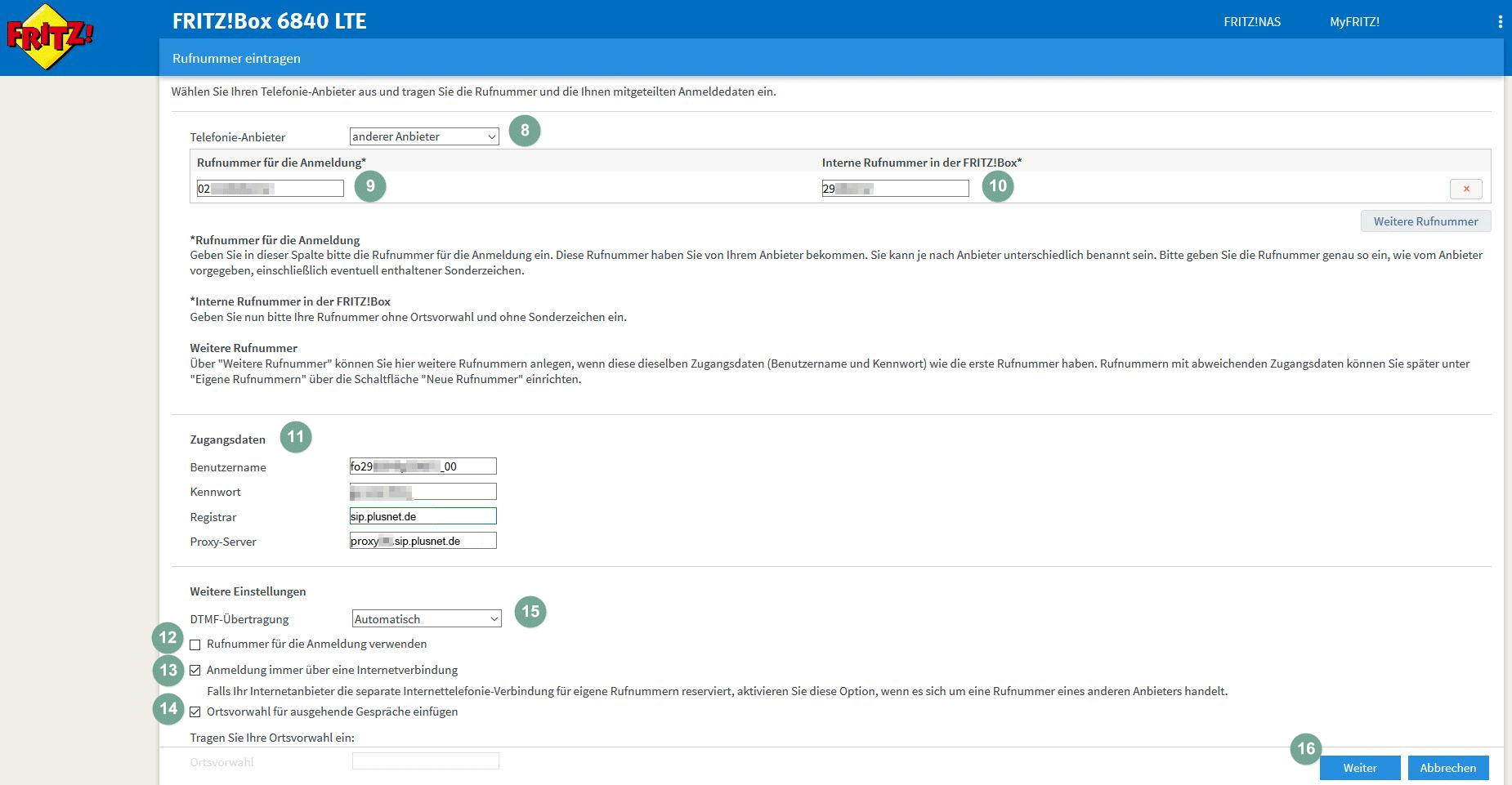Expand the DTMF-Übertragung dropdown
1512x785 pixels.
click(x=426, y=619)
